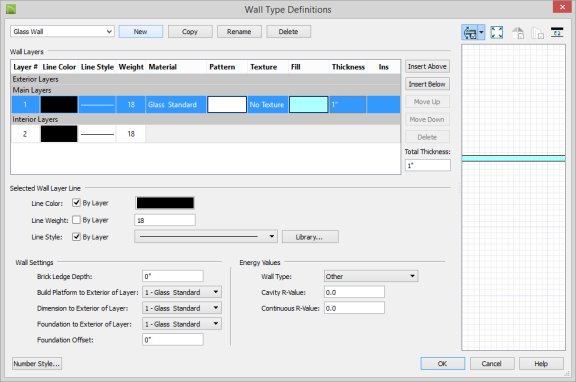
Task: Click the weight 18 cell in layer 2
Action: [131, 134]
